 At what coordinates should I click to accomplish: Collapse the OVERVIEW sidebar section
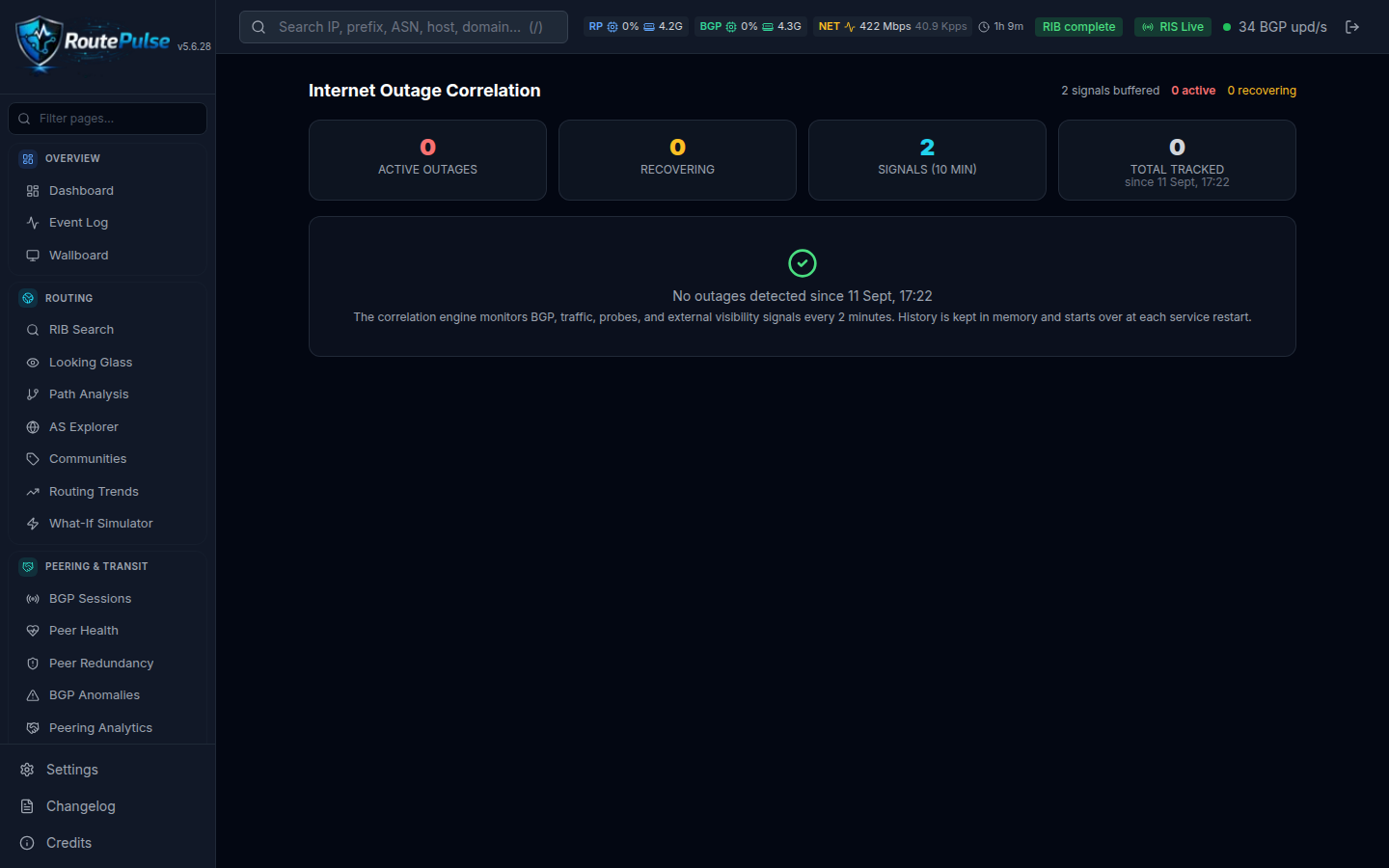coord(107,158)
